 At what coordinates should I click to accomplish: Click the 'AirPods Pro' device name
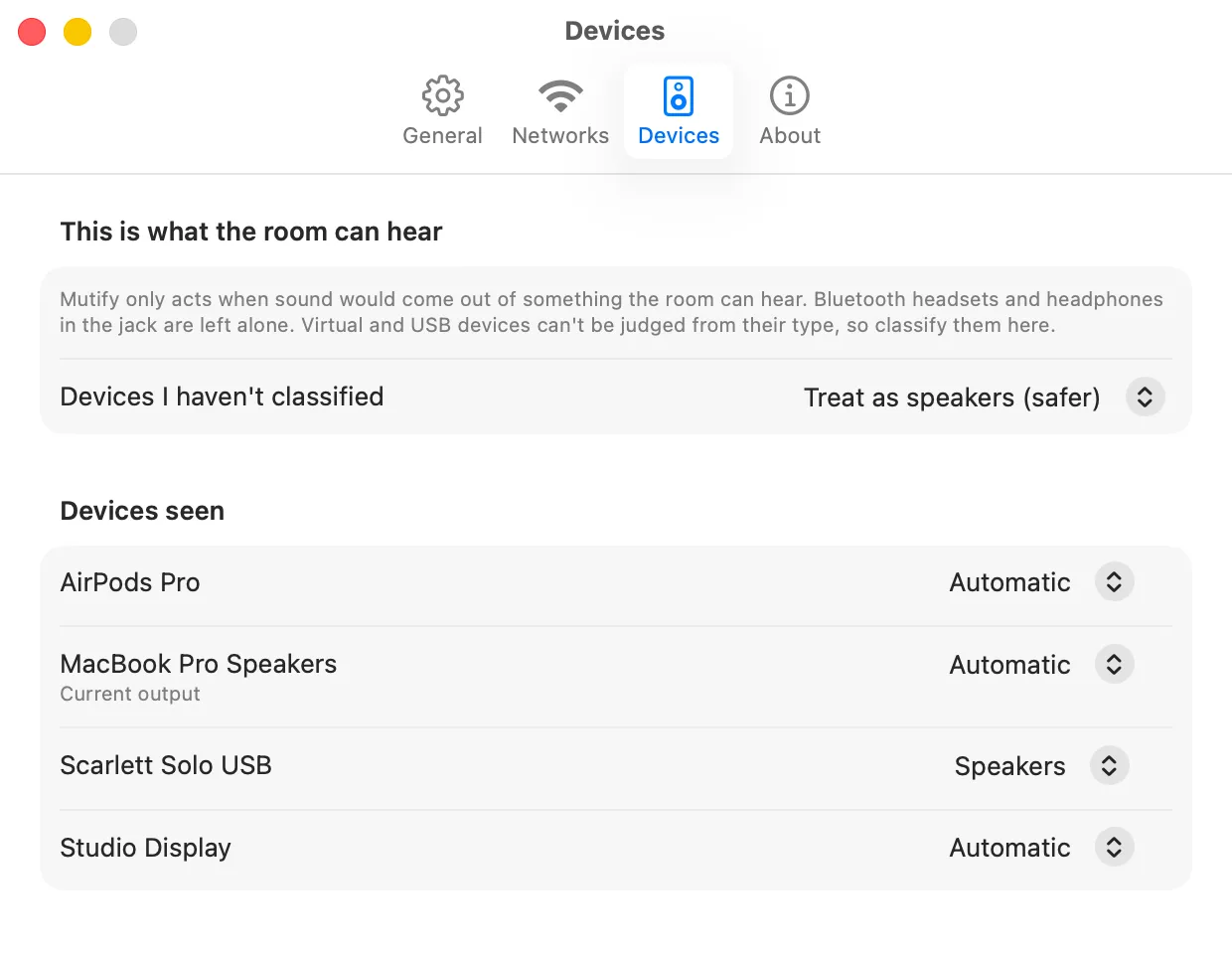[x=130, y=582]
